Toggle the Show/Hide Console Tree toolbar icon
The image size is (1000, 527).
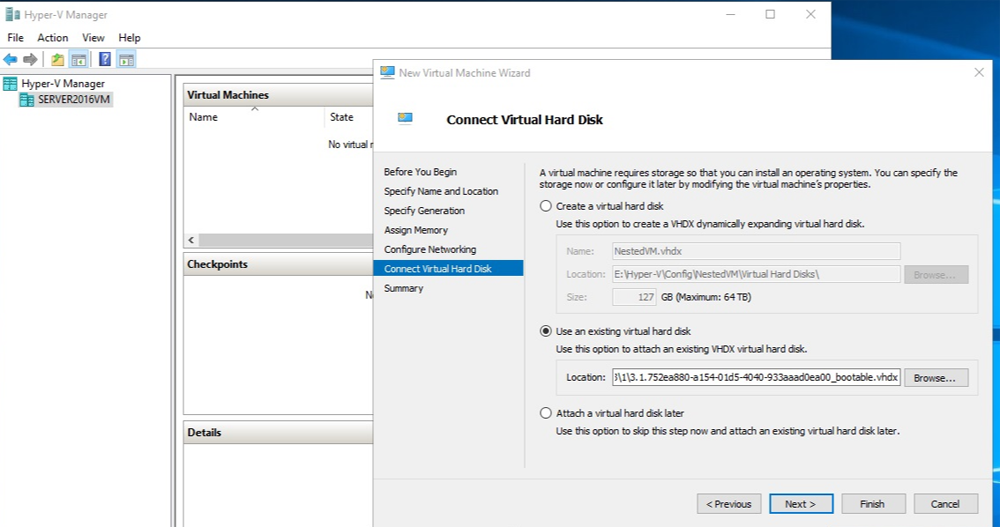point(78,59)
